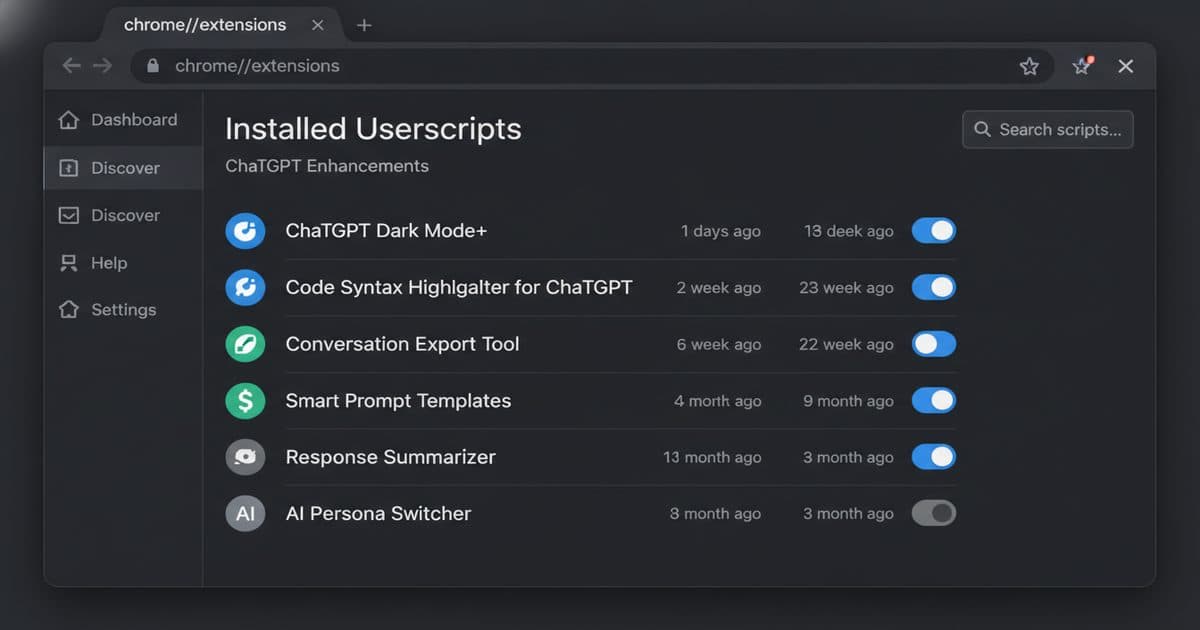Screen dimensions: 1200x630
Task: Enable the AI Persona Switcher toggle
Action: 934,514
